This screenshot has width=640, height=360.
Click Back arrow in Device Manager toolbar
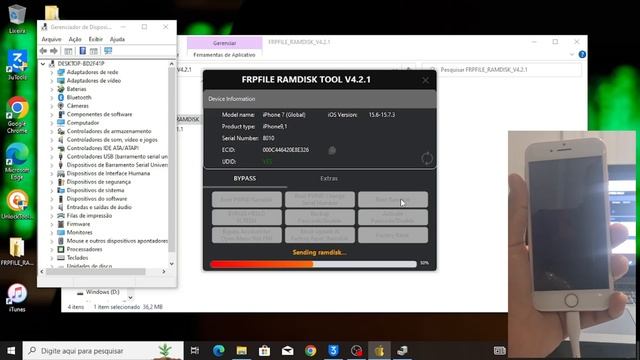pyautogui.click(x=43, y=51)
